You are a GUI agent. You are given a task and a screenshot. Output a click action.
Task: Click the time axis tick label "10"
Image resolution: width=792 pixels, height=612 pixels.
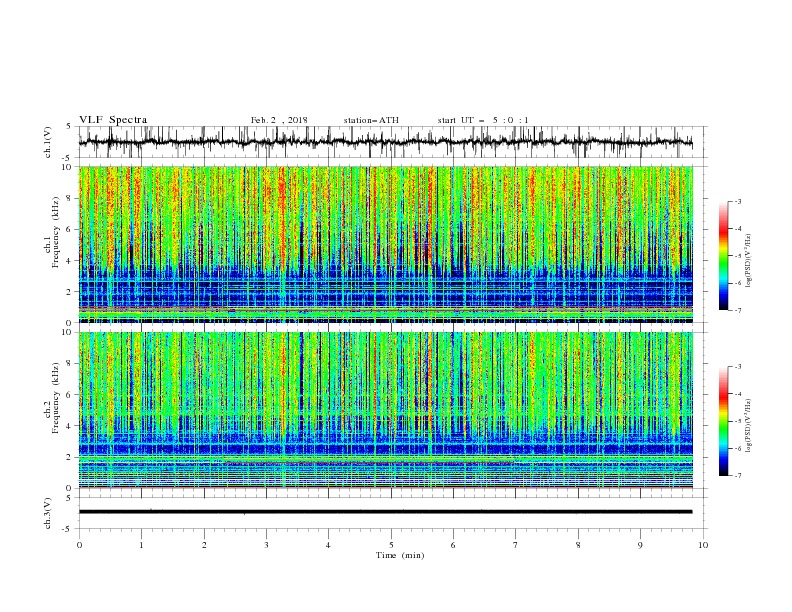click(703, 545)
